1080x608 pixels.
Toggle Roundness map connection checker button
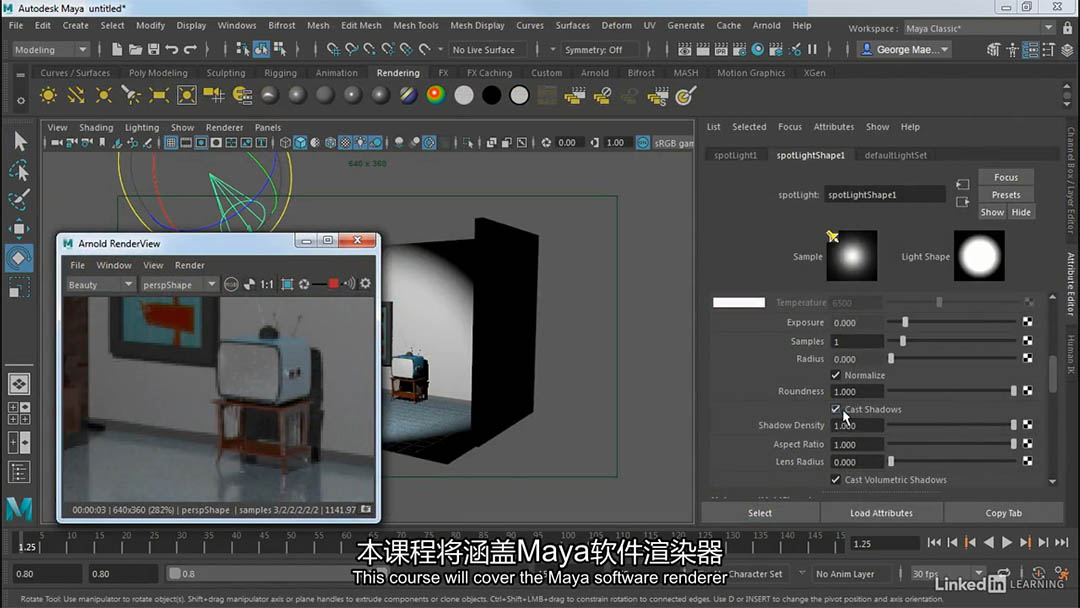[x=1028, y=390]
